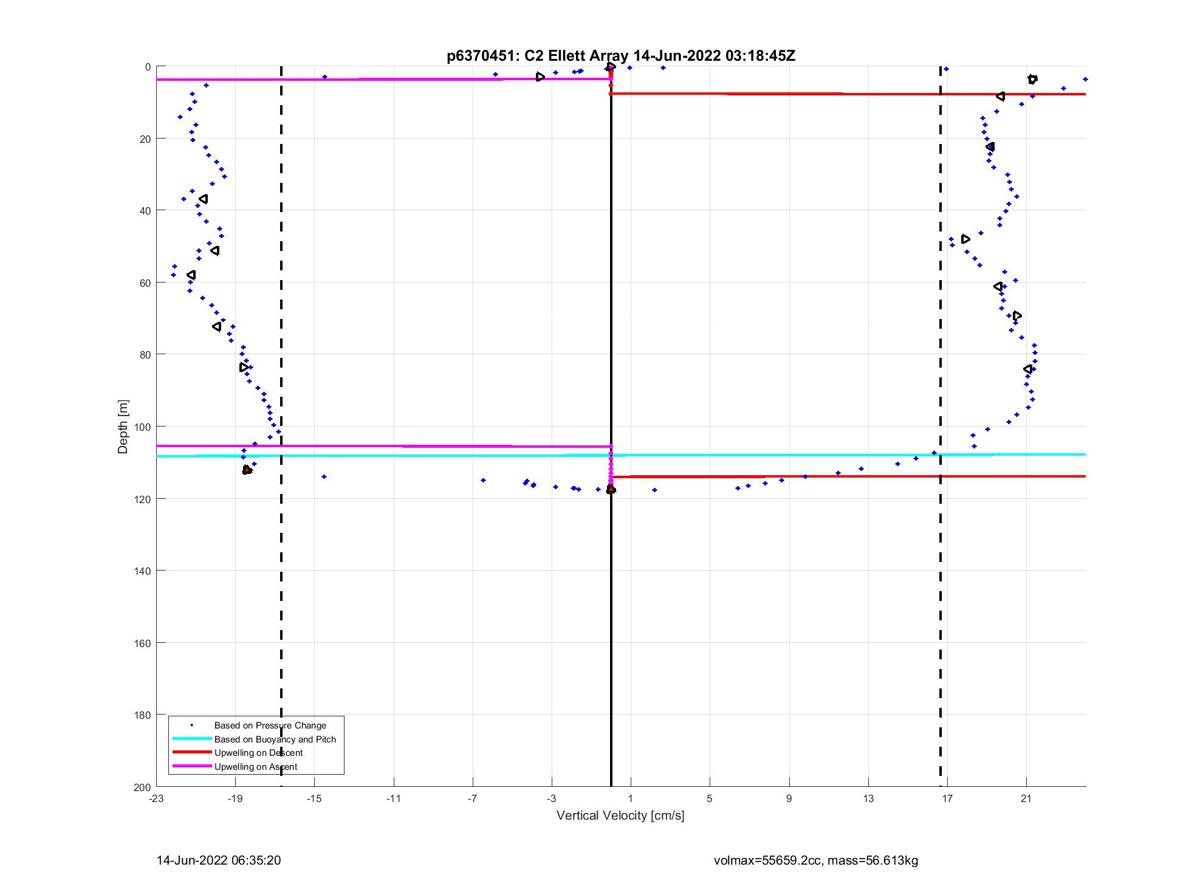Click x-axis tick label '1'
Image resolution: width=1200 pixels, height=885 pixels.
tap(630, 798)
